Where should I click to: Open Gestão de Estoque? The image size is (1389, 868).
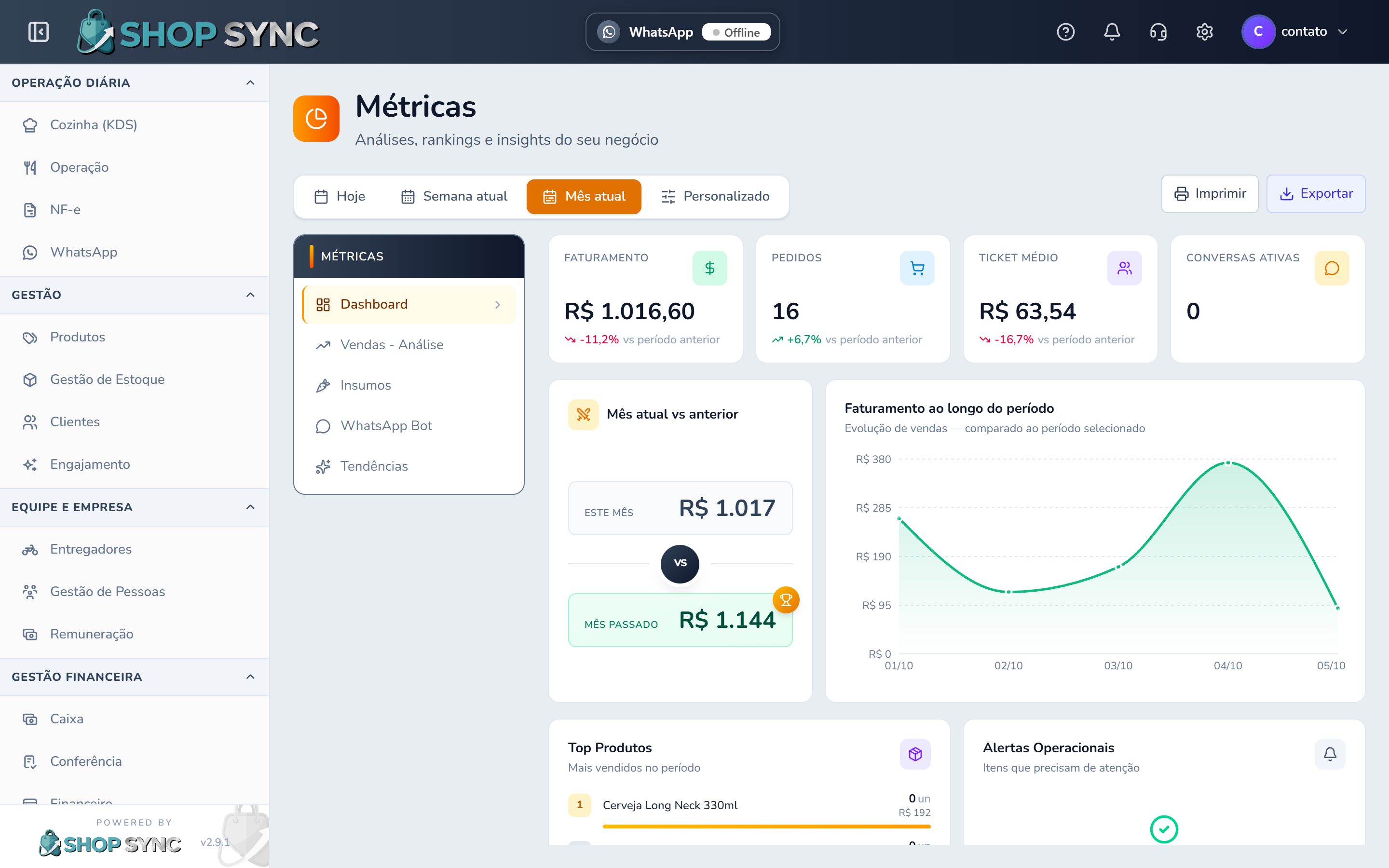point(134,380)
